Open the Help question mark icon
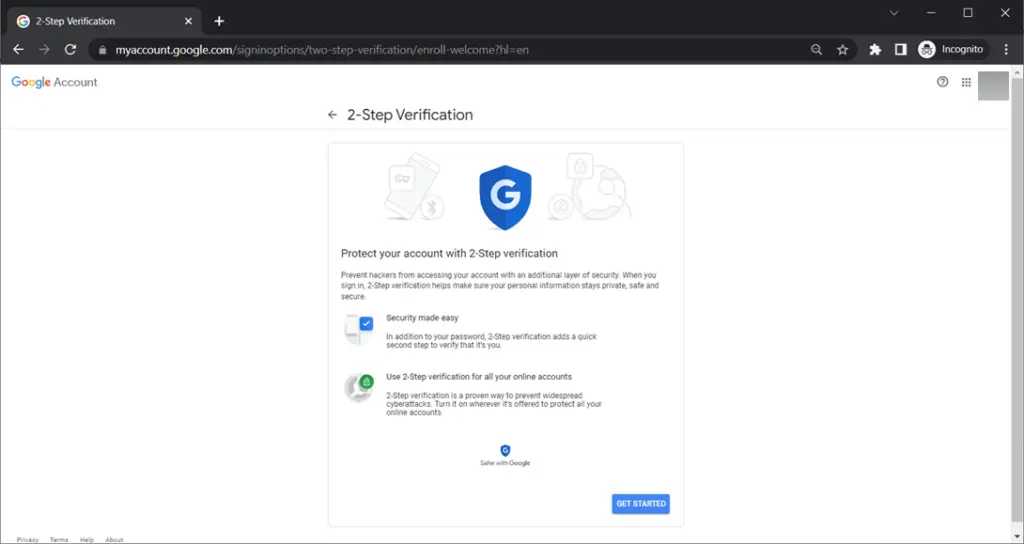Viewport: 1024px width, 544px height. [942, 82]
